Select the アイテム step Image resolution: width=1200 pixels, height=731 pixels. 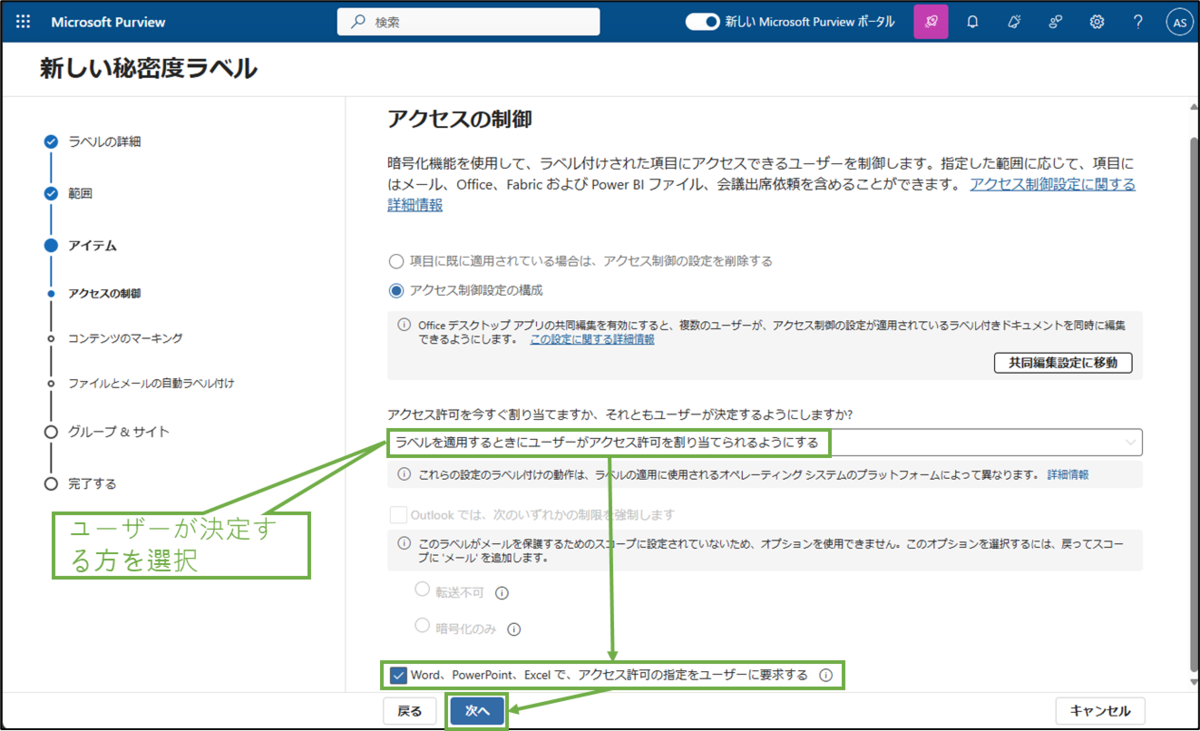tap(93, 246)
